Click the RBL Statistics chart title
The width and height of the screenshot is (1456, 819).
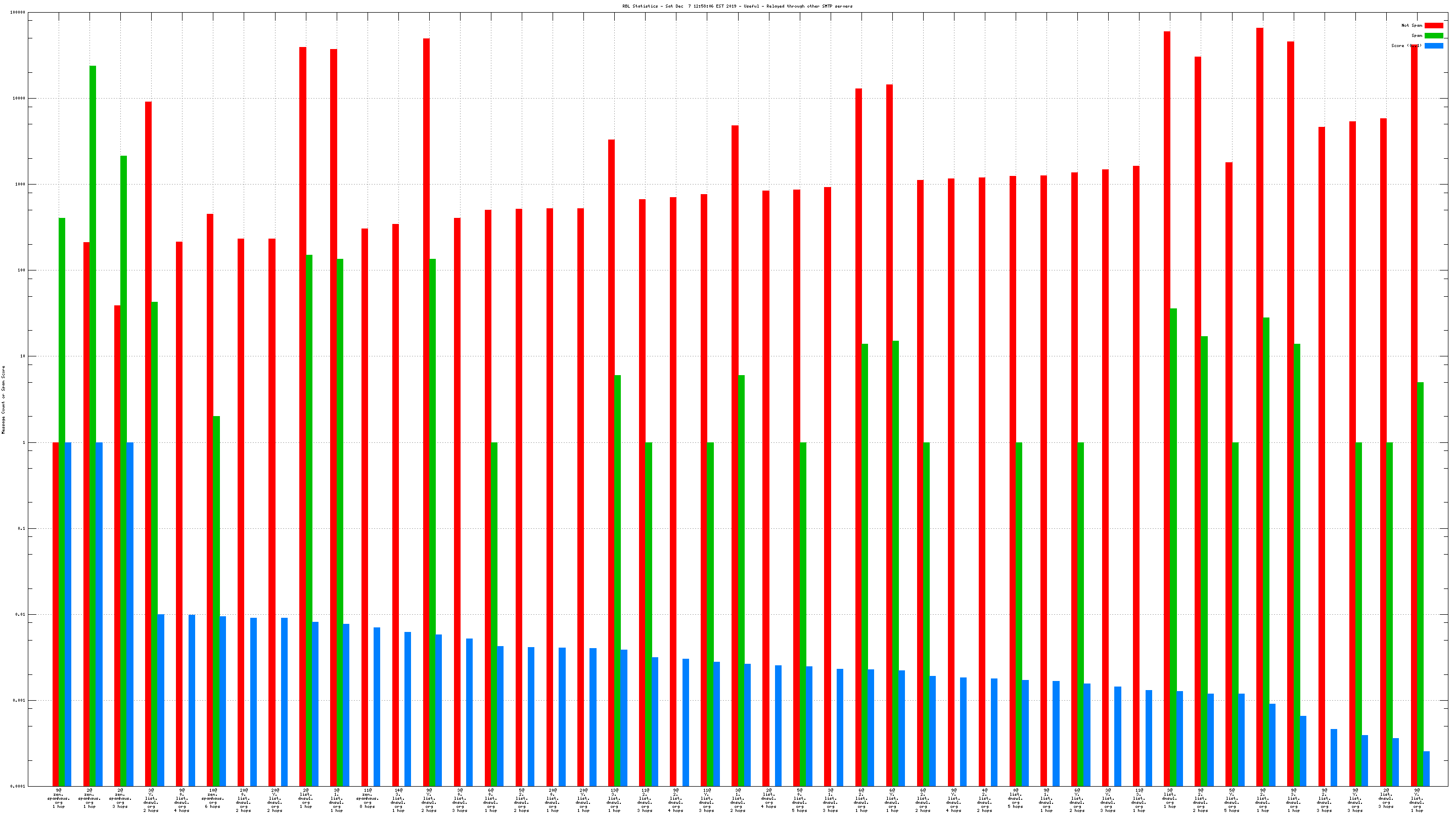(737, 6)
